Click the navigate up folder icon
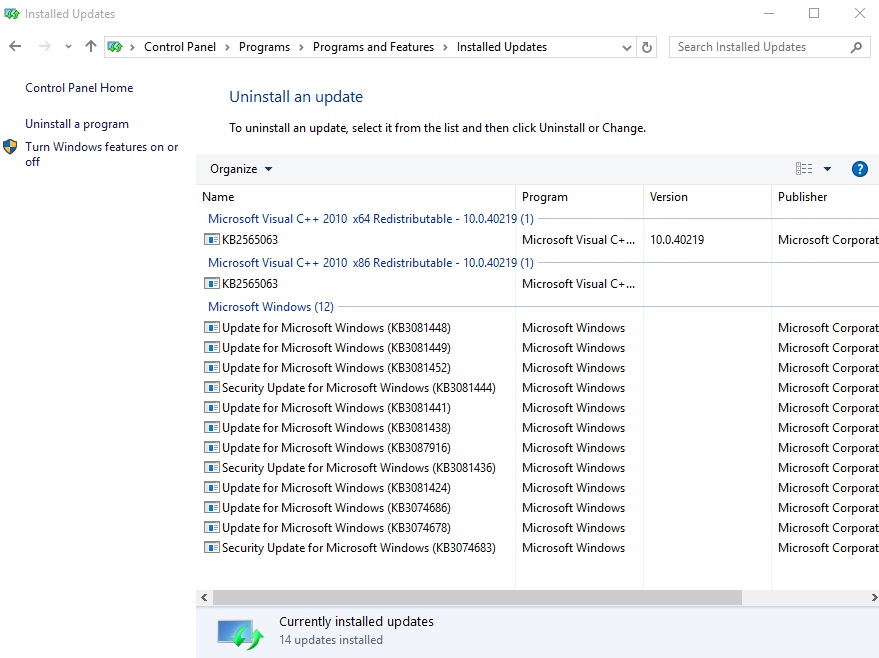This screenshot has height=658, width=879. tap(90, 46)
